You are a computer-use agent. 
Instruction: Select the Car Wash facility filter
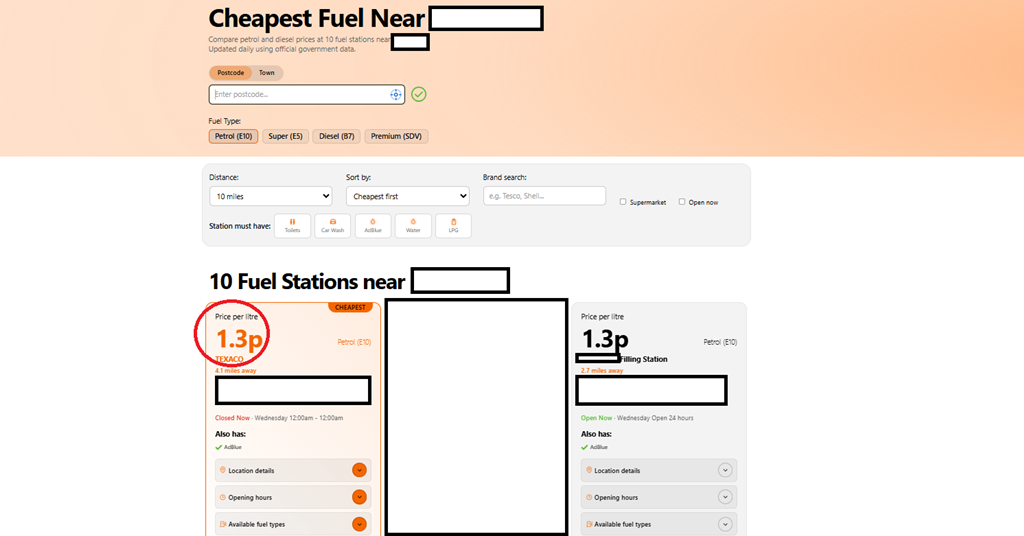coord(332,225)
